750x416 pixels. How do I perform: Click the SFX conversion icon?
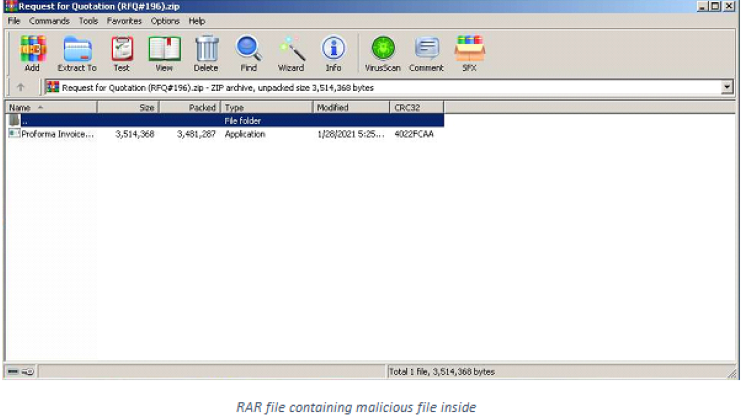(x=469, y=54)
